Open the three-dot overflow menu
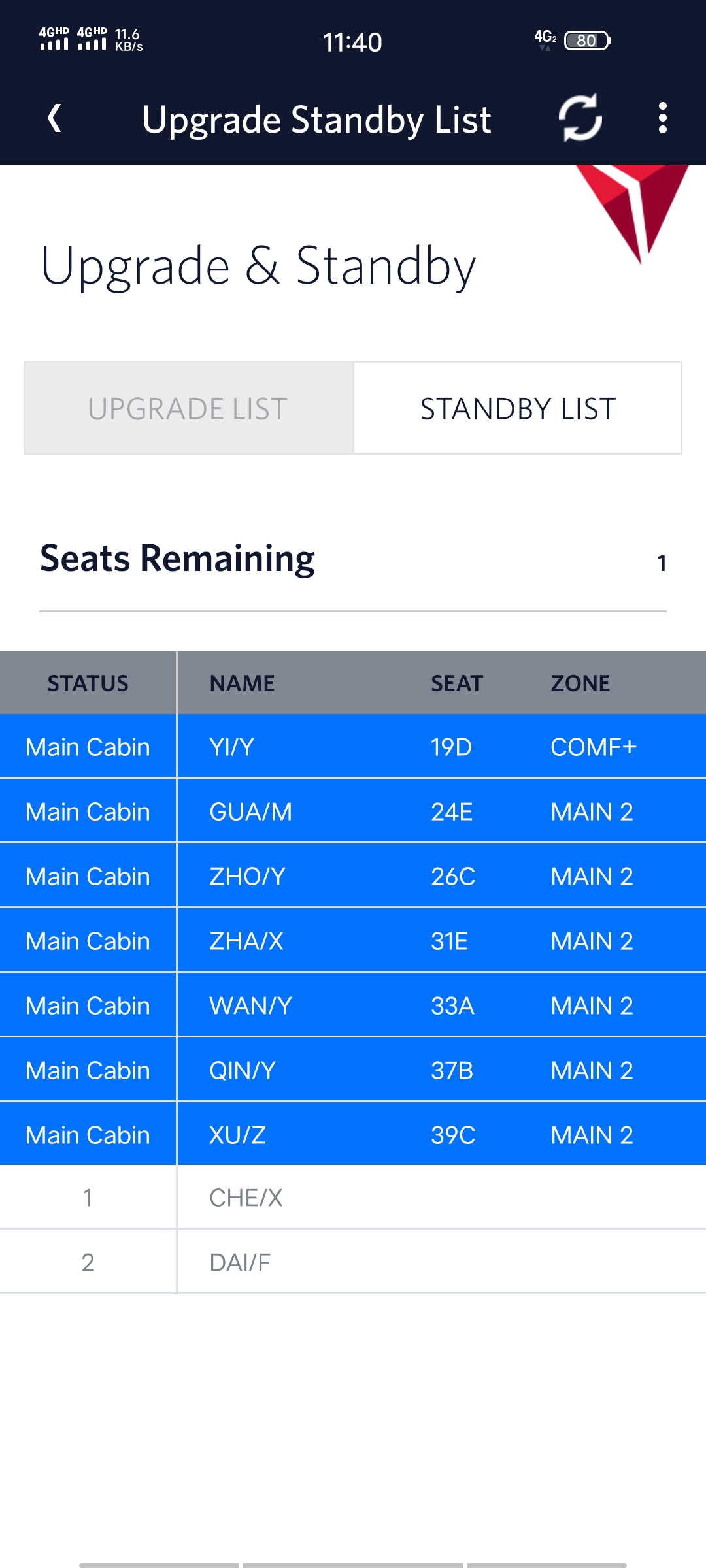706x1568 pixels. [x=662, y=118]
